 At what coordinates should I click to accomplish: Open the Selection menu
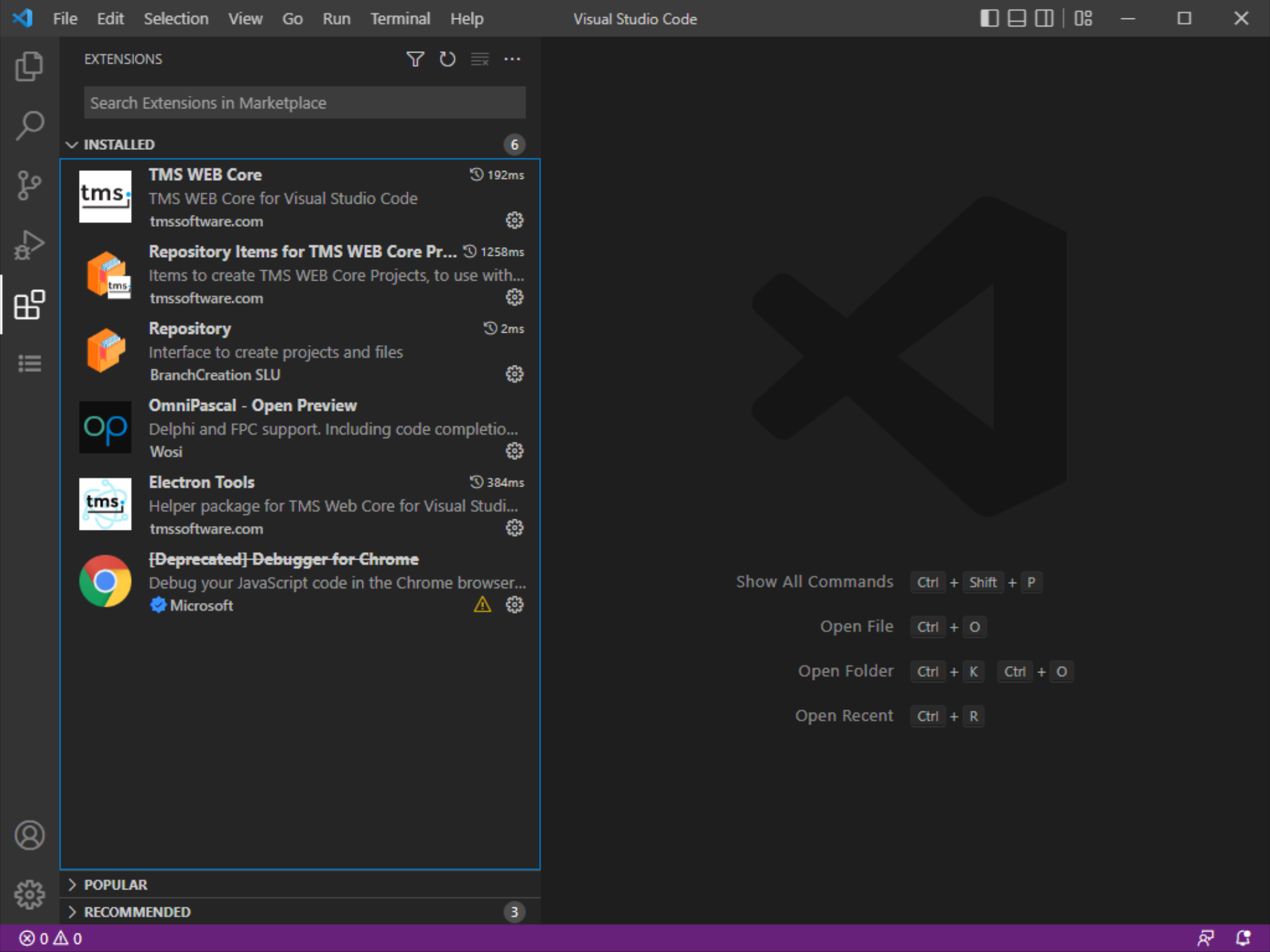pos(176,18)
